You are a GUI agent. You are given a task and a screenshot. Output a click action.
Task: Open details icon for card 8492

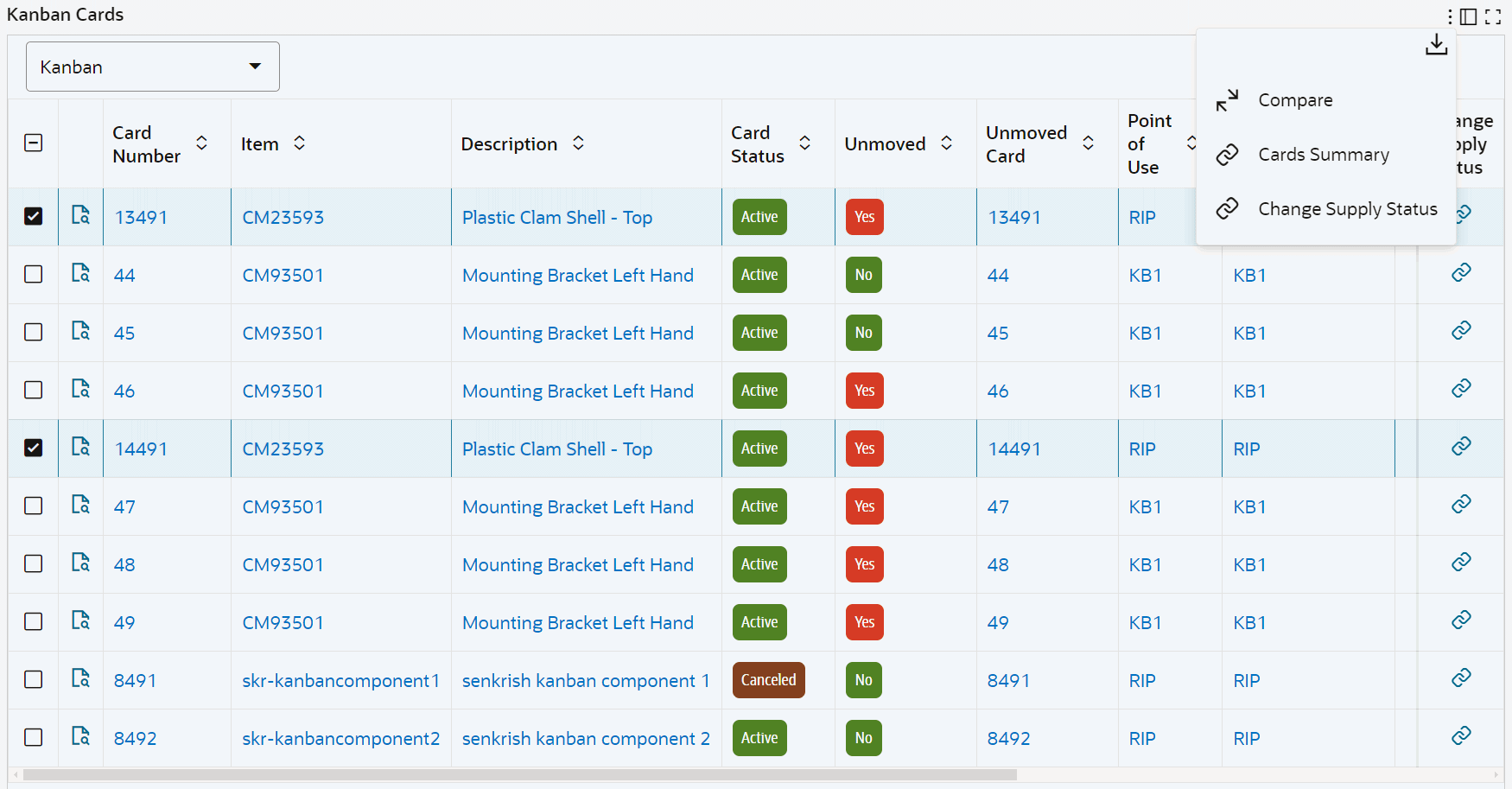click(80, 736)
